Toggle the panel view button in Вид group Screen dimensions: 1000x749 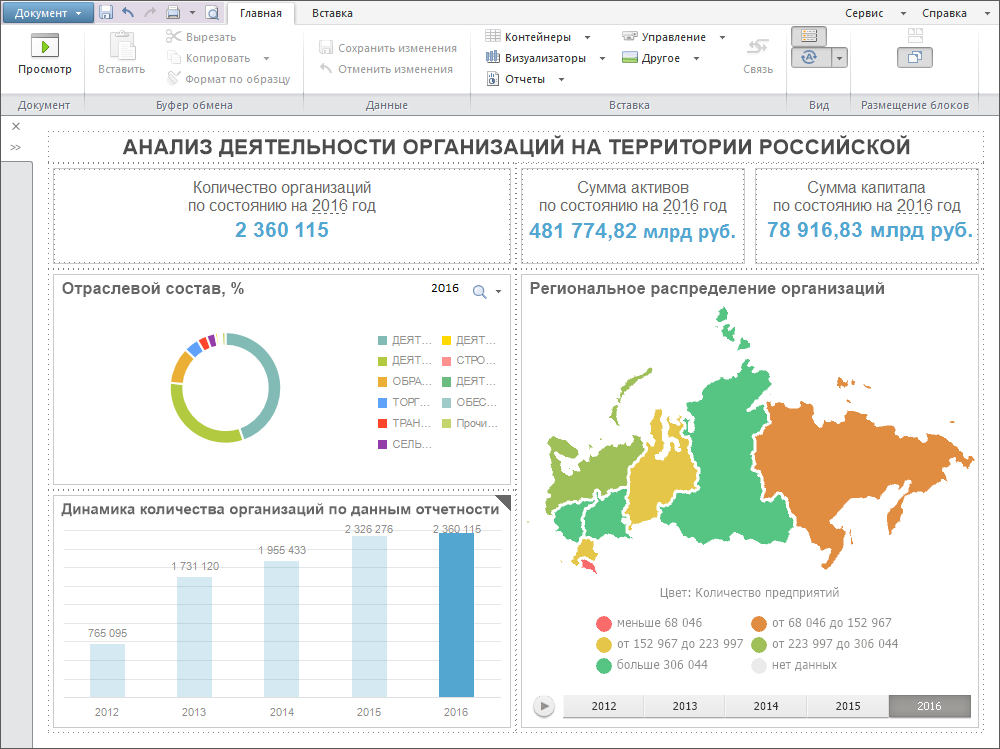pyautogui.click(x=808, y=36)
